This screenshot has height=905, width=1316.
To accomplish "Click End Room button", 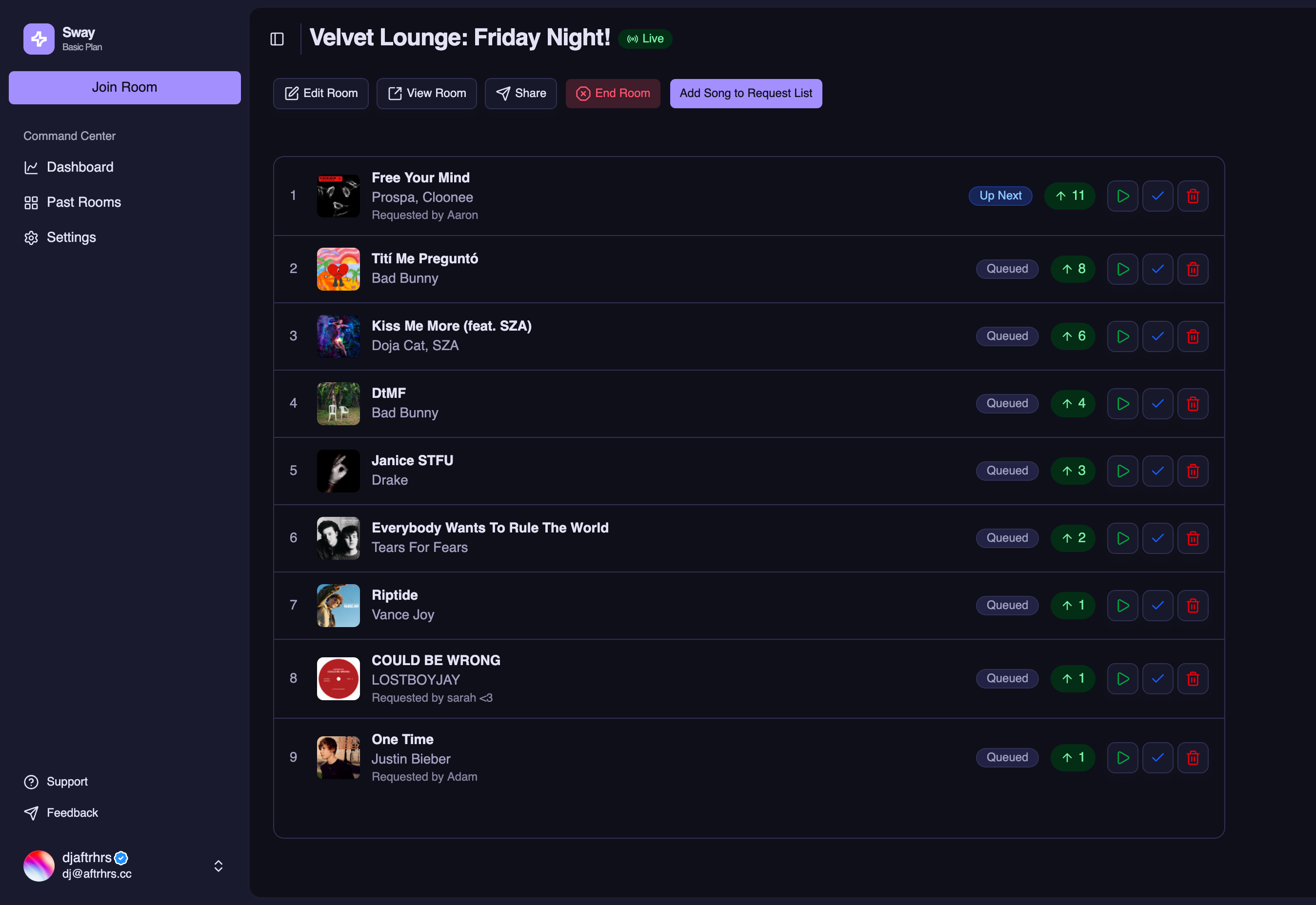I will click(x=613, y=94).
